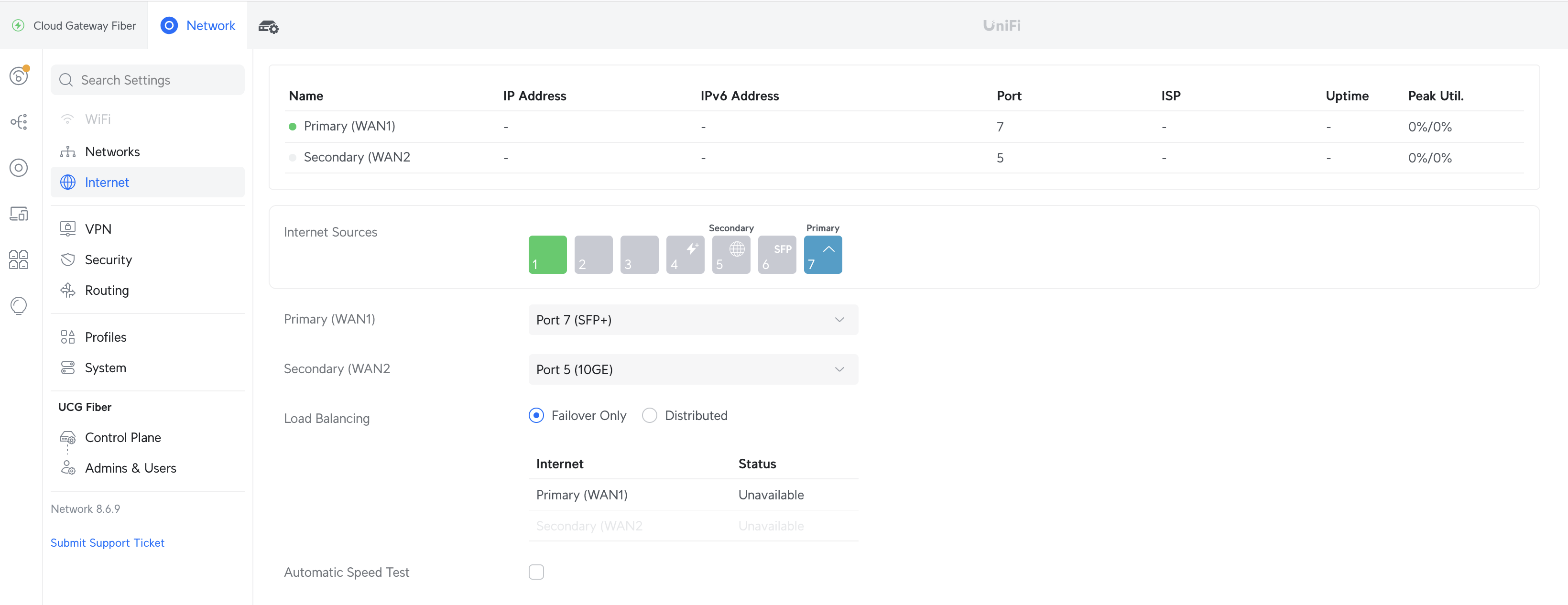Viewport: 1568px width, 605px height.
Task: Click the Admins & Users person icon
Action: 67,468
